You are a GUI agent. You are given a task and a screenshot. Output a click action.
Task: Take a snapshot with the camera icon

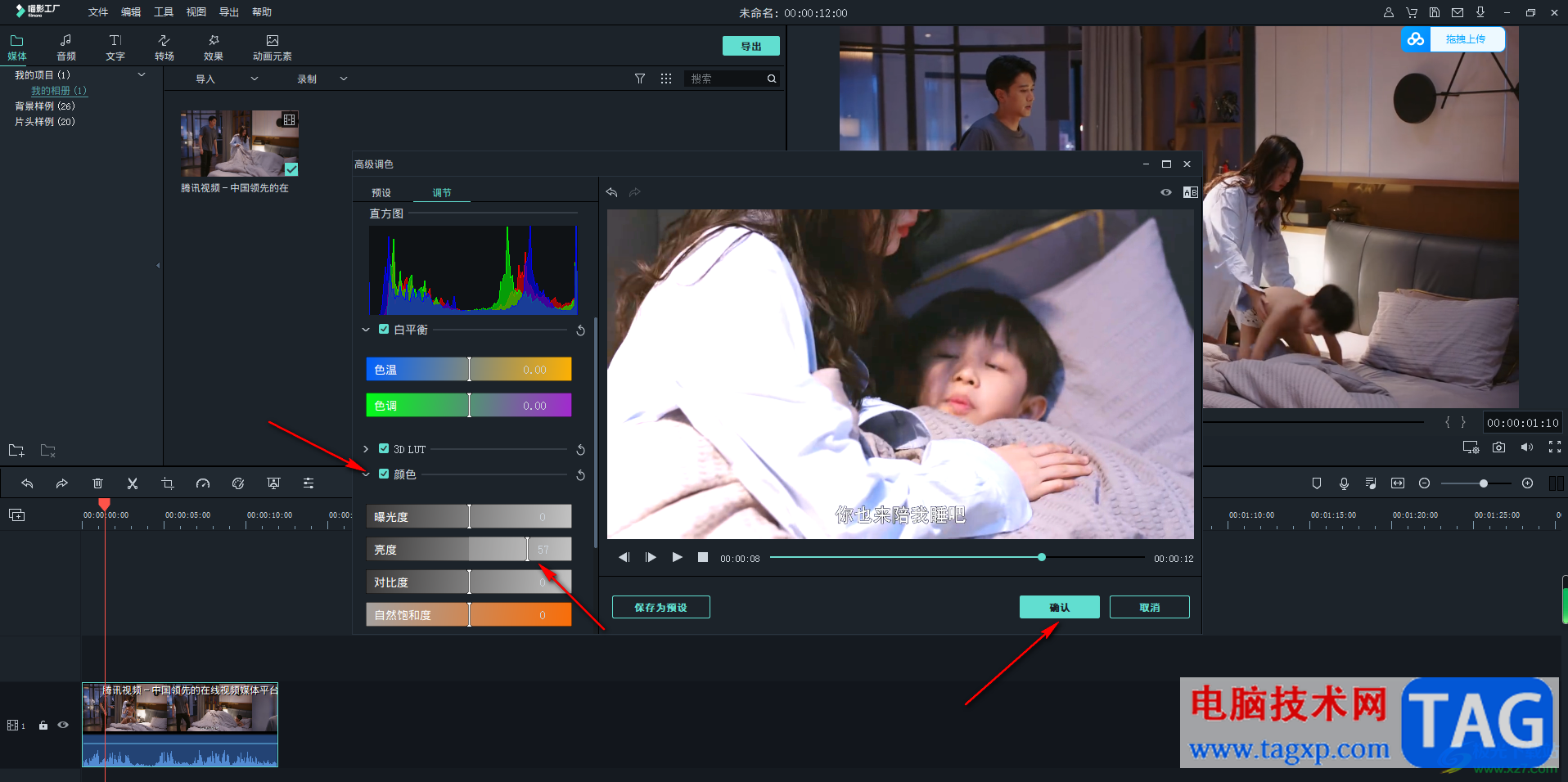pyautogui.click(x=1498, y=447)
